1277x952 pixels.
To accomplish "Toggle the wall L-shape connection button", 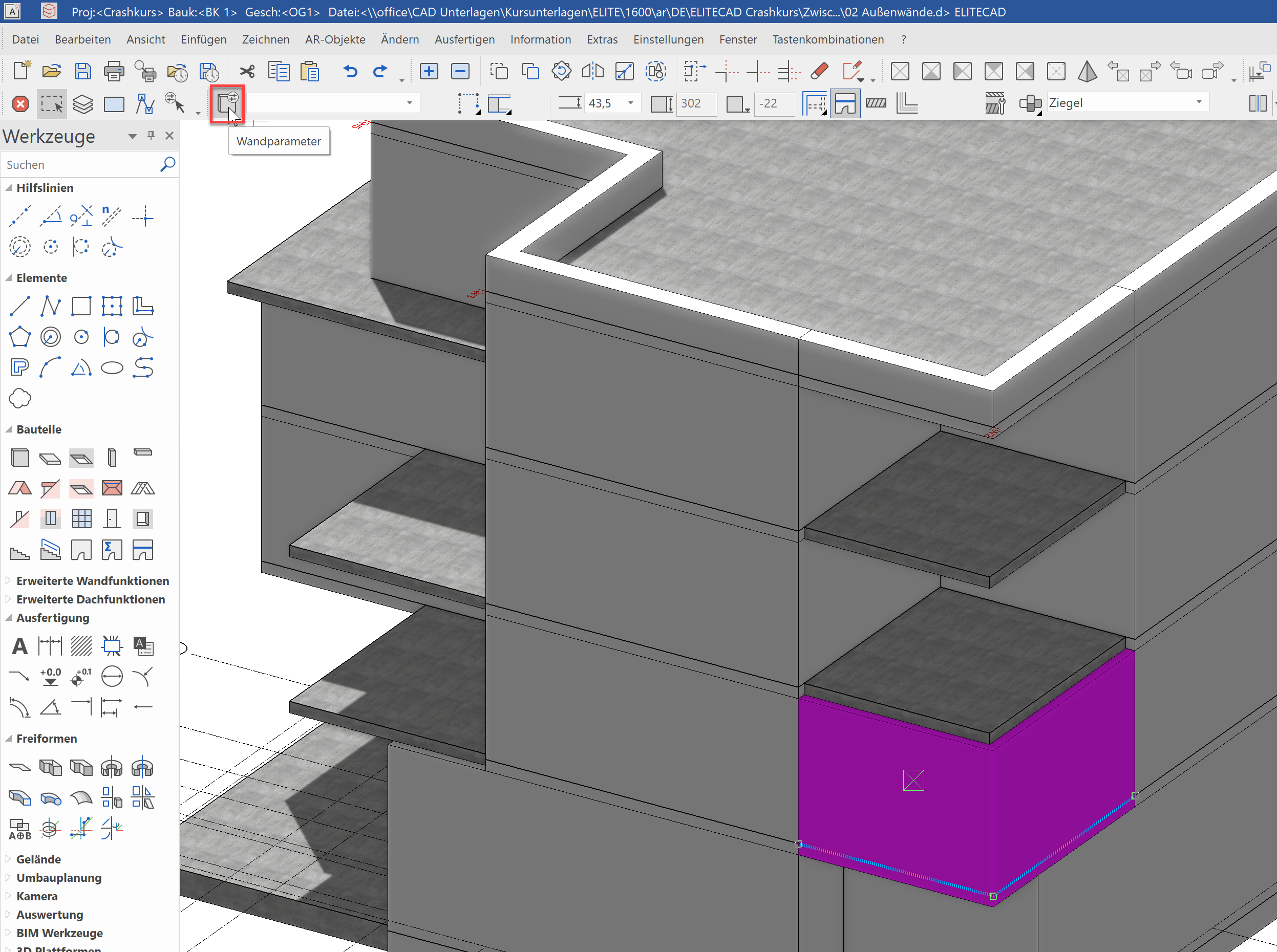I will (907, 104).
